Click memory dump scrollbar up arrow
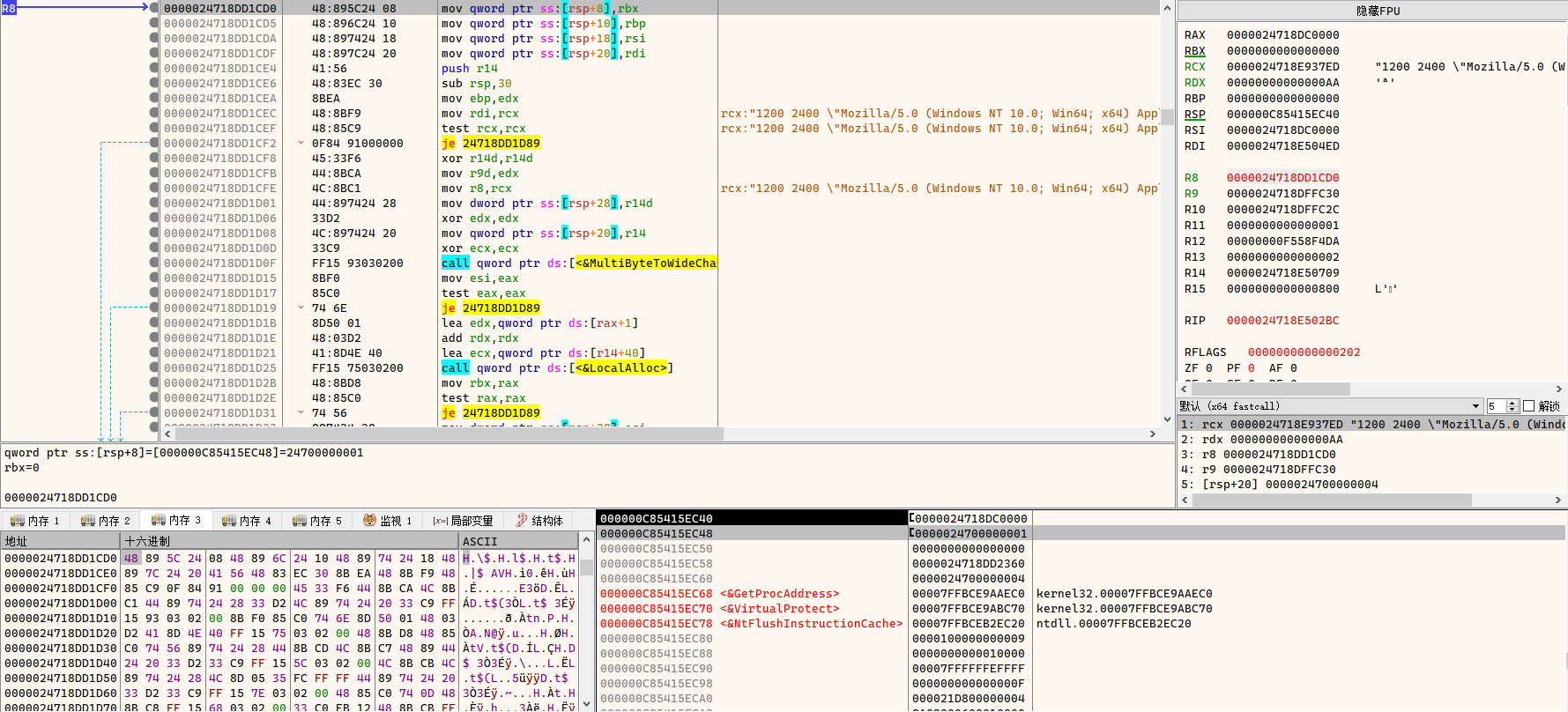The height and width of the screenshot is (712, 1568). [x=585, y=540]
